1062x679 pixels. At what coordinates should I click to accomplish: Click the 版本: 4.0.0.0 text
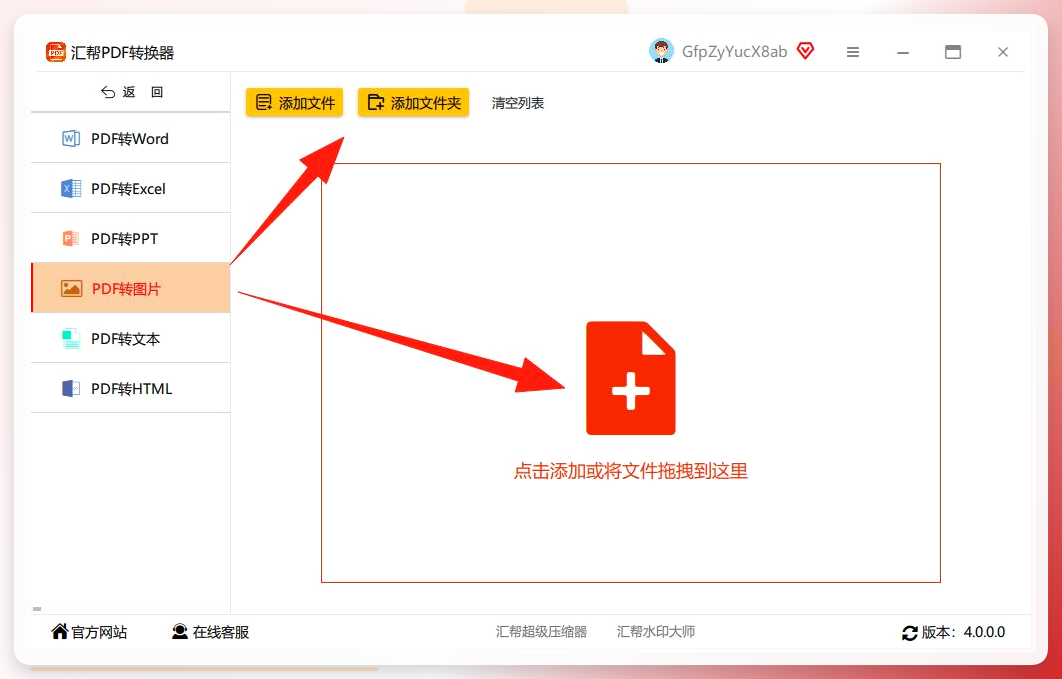pyautogui.click(x=963, y=632)
